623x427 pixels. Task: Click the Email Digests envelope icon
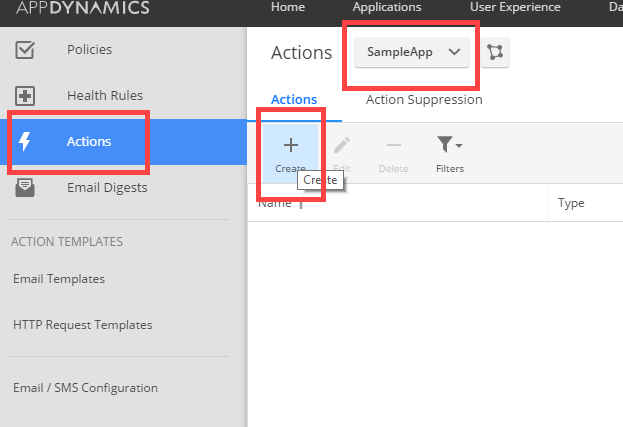[26, 187]
